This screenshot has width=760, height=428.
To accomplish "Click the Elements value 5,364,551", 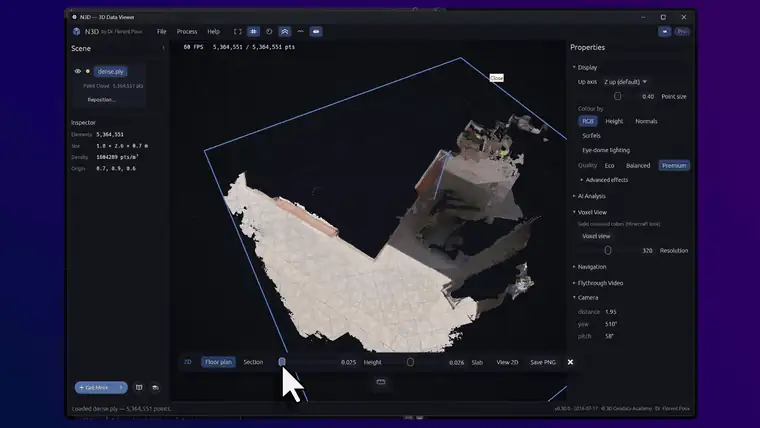I will click(x=110, y=134).
